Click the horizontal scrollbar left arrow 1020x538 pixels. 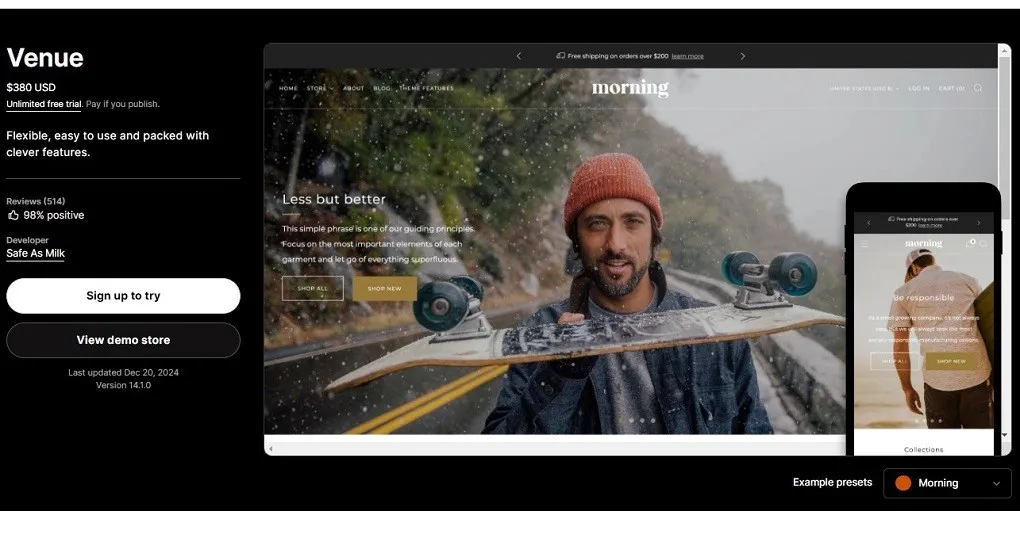271,449
